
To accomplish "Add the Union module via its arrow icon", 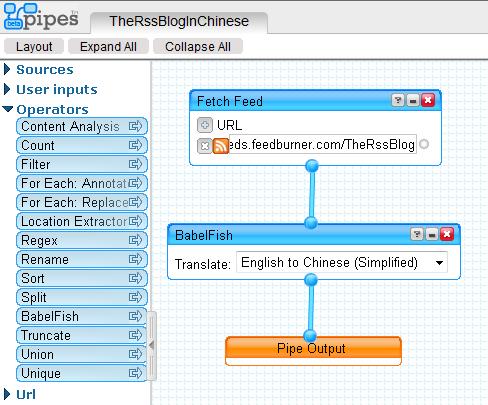I will pos(135,354).
